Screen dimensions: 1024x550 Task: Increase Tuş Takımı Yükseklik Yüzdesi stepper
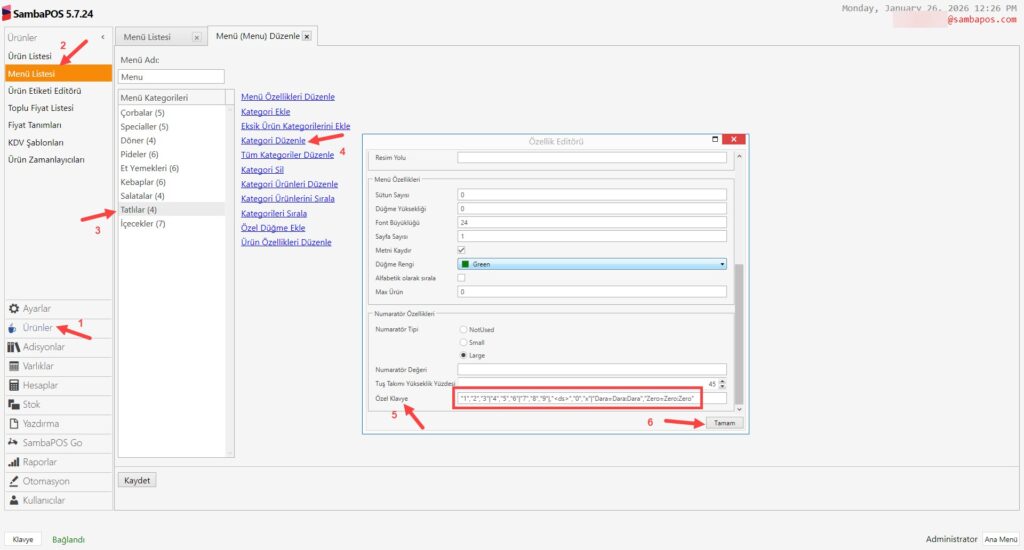(722, 381)
